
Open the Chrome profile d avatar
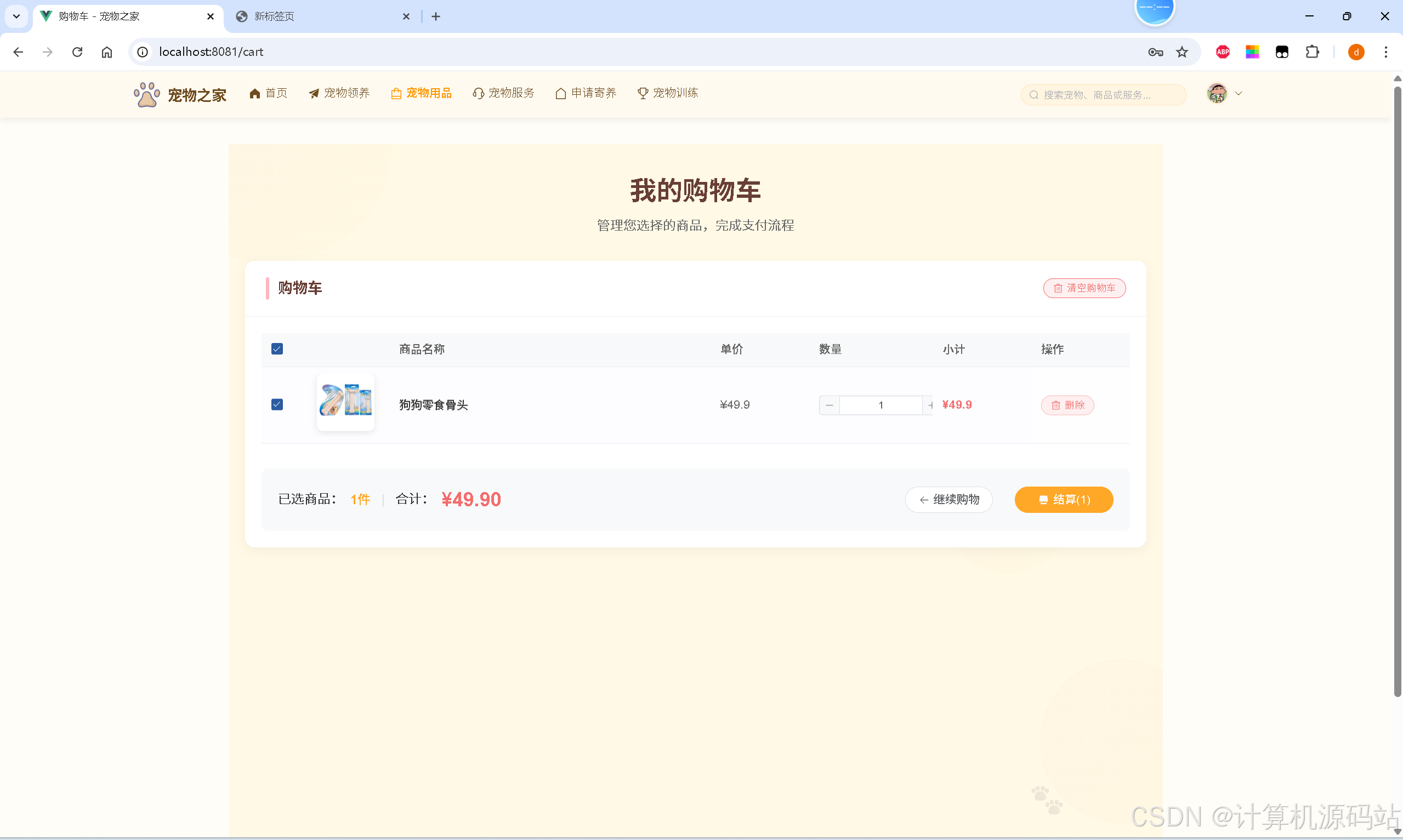(x=1356, y=52)
